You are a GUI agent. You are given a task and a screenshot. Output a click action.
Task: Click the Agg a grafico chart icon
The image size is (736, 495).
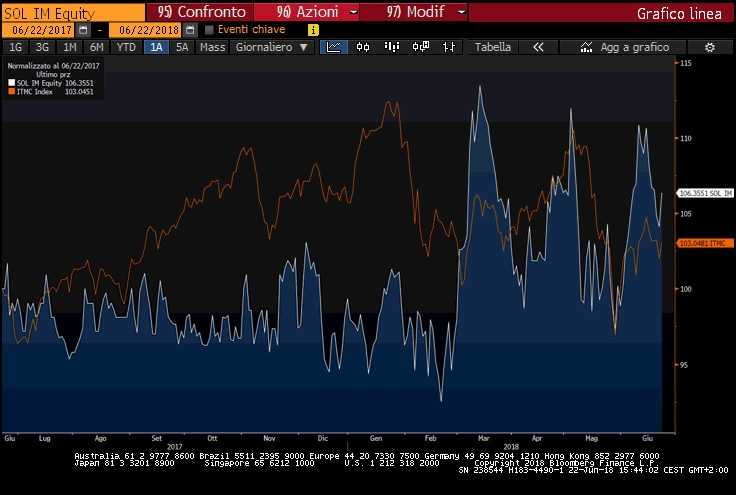click(586, 47)
